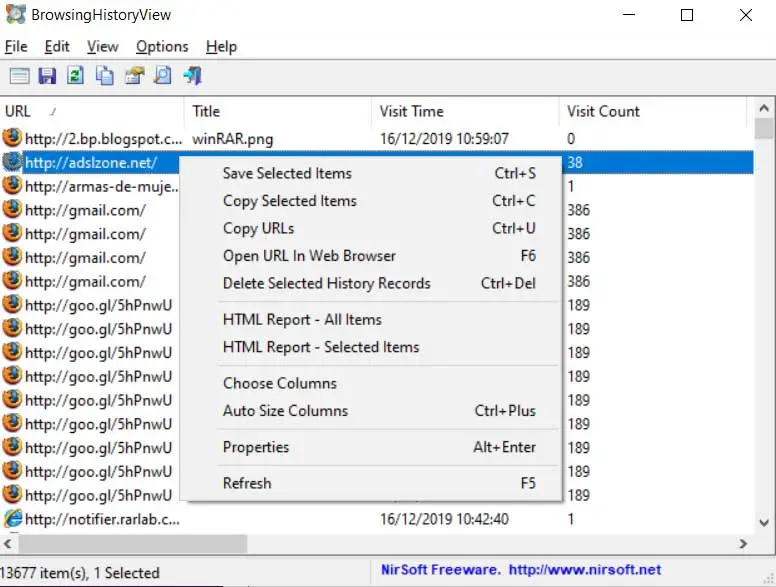The height and width of the screenshot is (587, 776).
Task: Click the vertical scrollbar down arrow
Action: 764,522
